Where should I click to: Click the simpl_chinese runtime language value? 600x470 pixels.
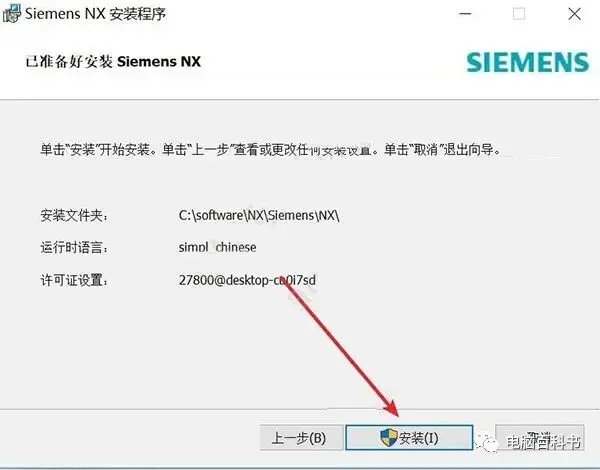pyautogui.click(x=217, y=247)
